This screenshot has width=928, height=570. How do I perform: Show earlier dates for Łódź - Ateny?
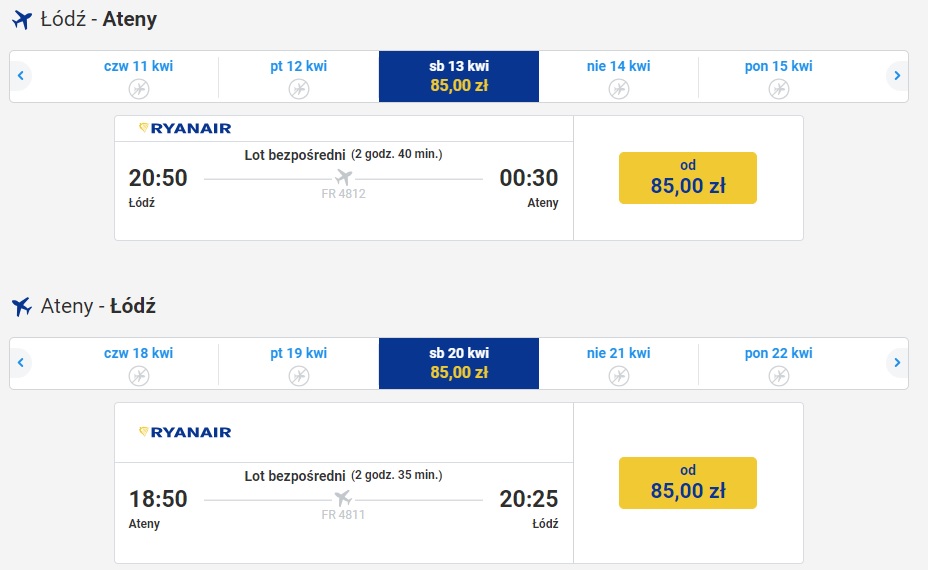(21, 76)
